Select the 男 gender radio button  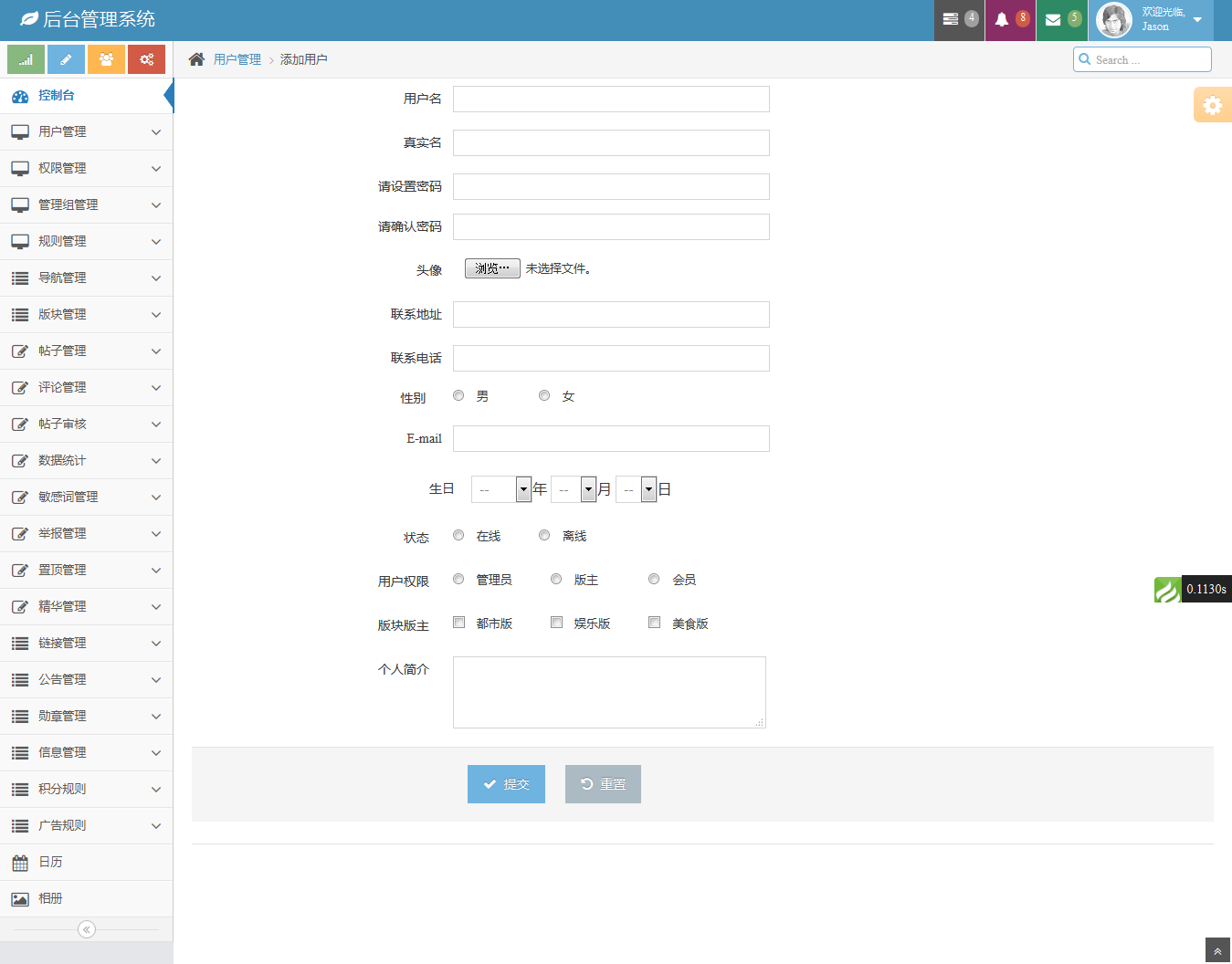pos(458,395)
